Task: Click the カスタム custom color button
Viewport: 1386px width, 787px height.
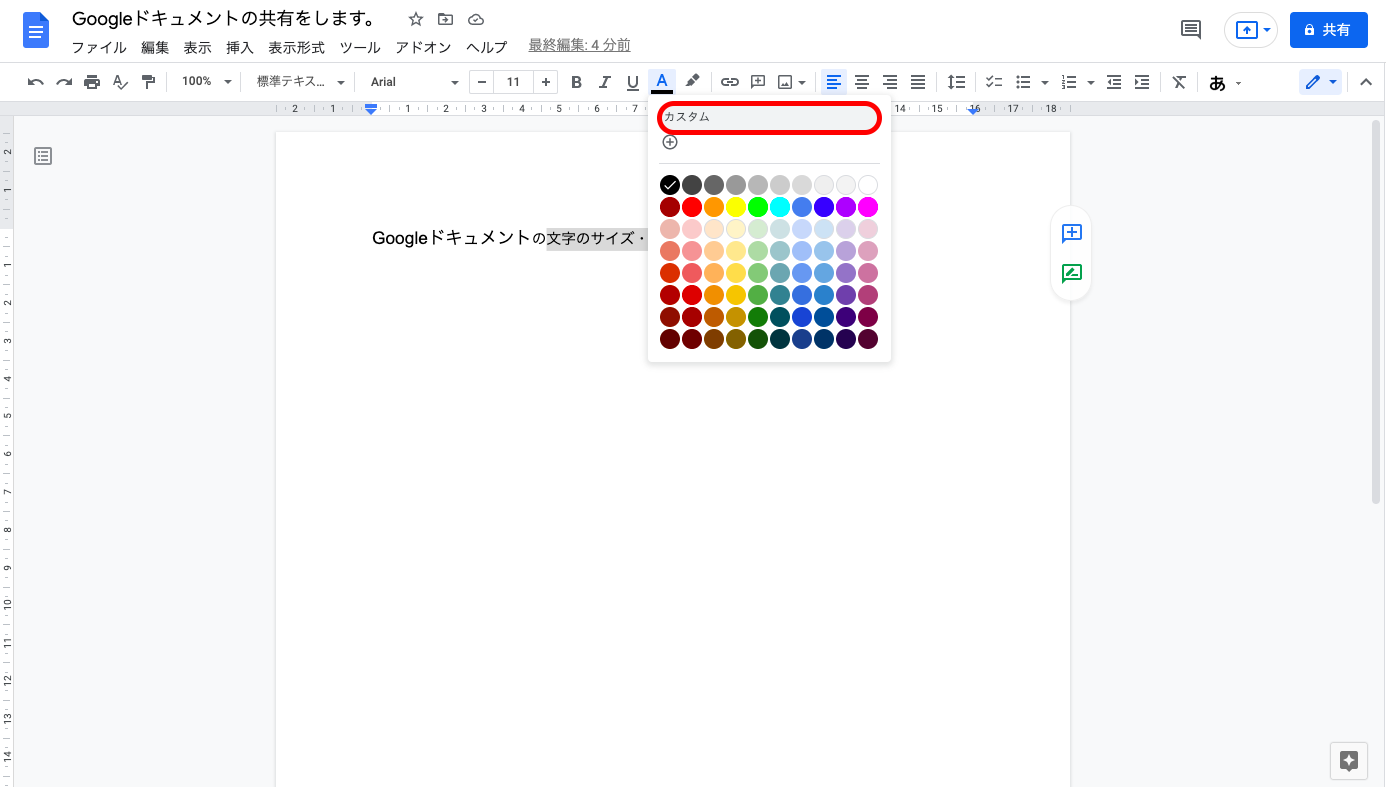Action: pyautogui.click(x=769, y=117)
